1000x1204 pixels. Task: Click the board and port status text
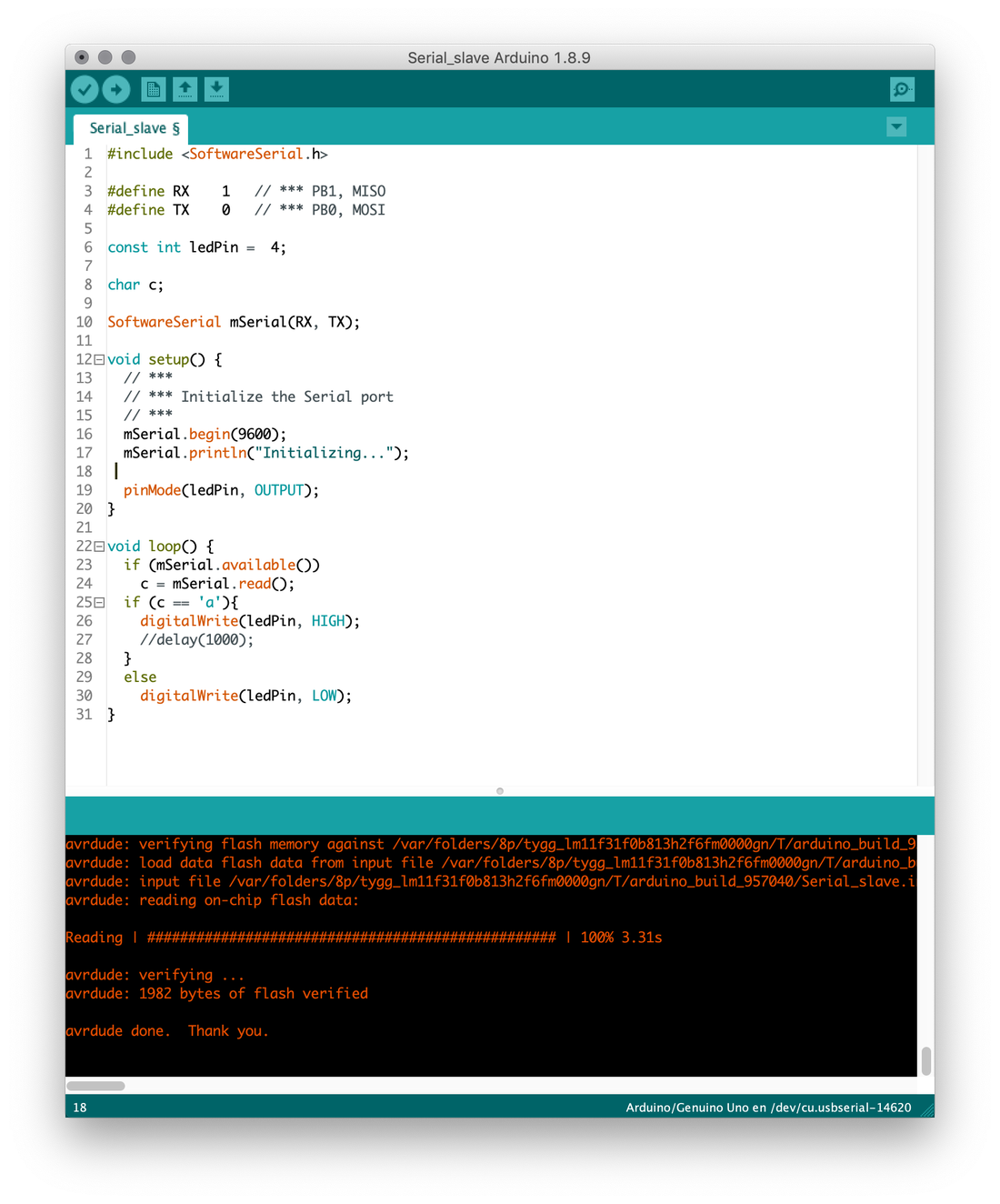768,1108
